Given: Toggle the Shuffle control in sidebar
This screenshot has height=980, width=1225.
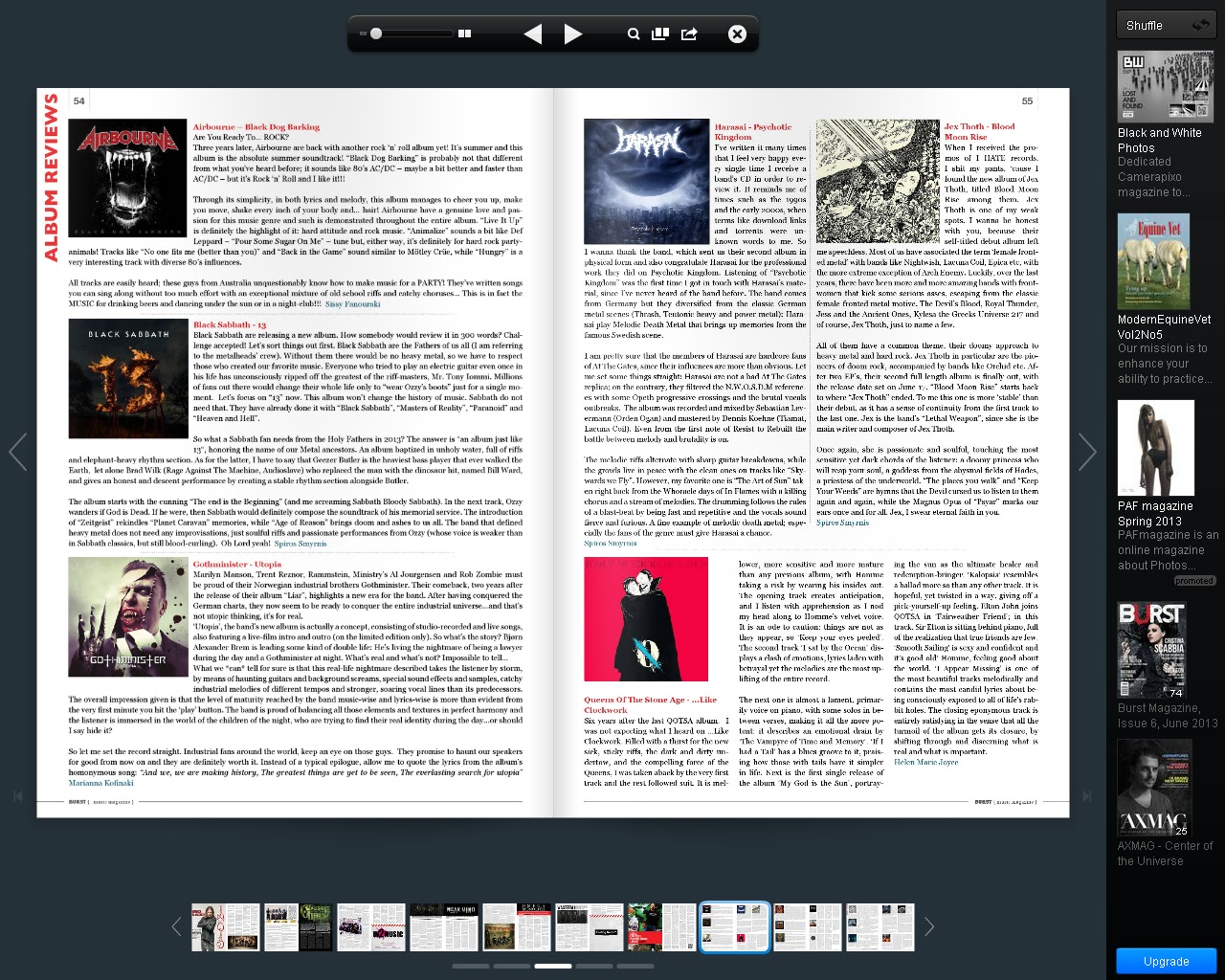Looking at the screenshot, I should point(1166,25).
